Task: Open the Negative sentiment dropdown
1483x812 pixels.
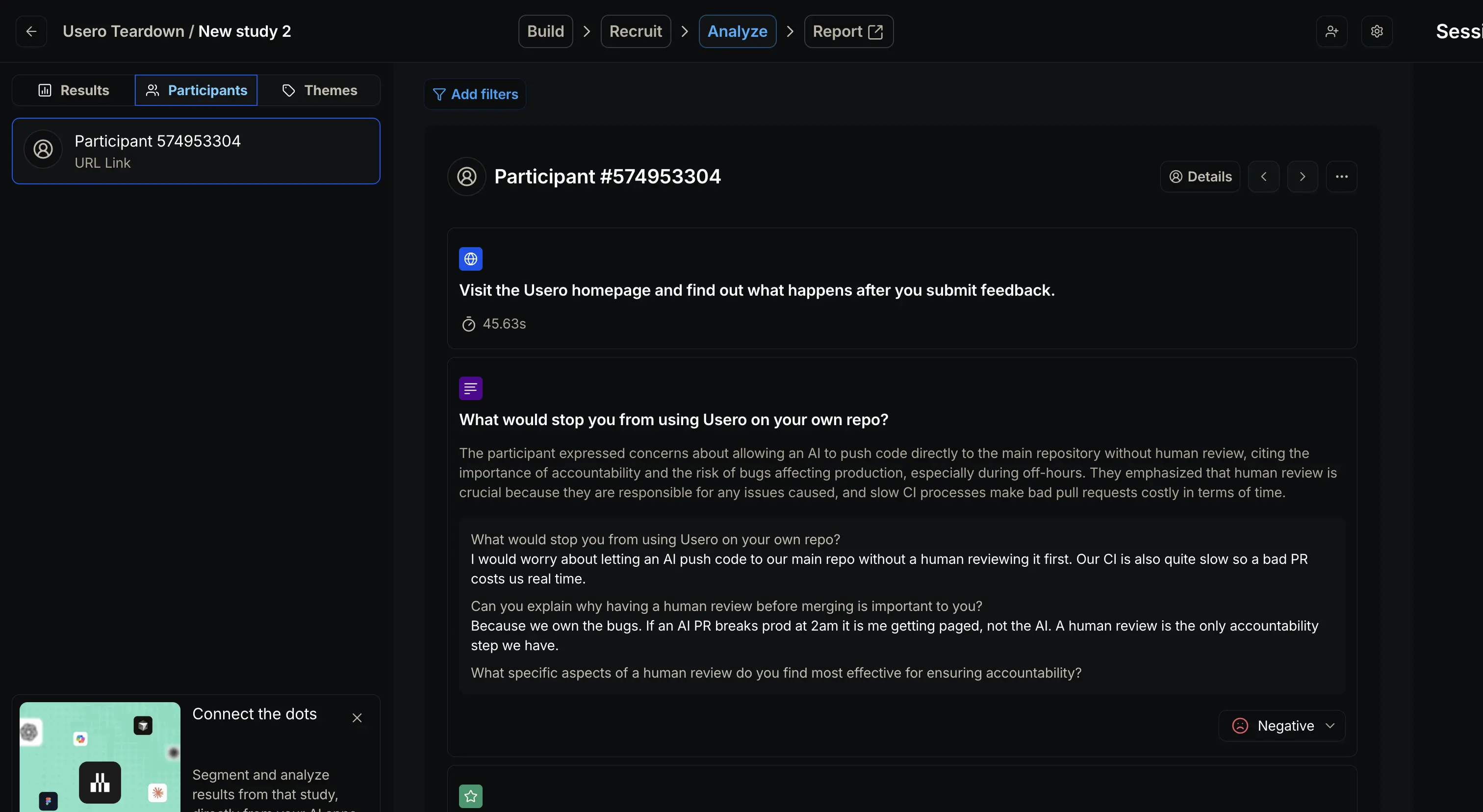Action: click(x=1281, y=726)
